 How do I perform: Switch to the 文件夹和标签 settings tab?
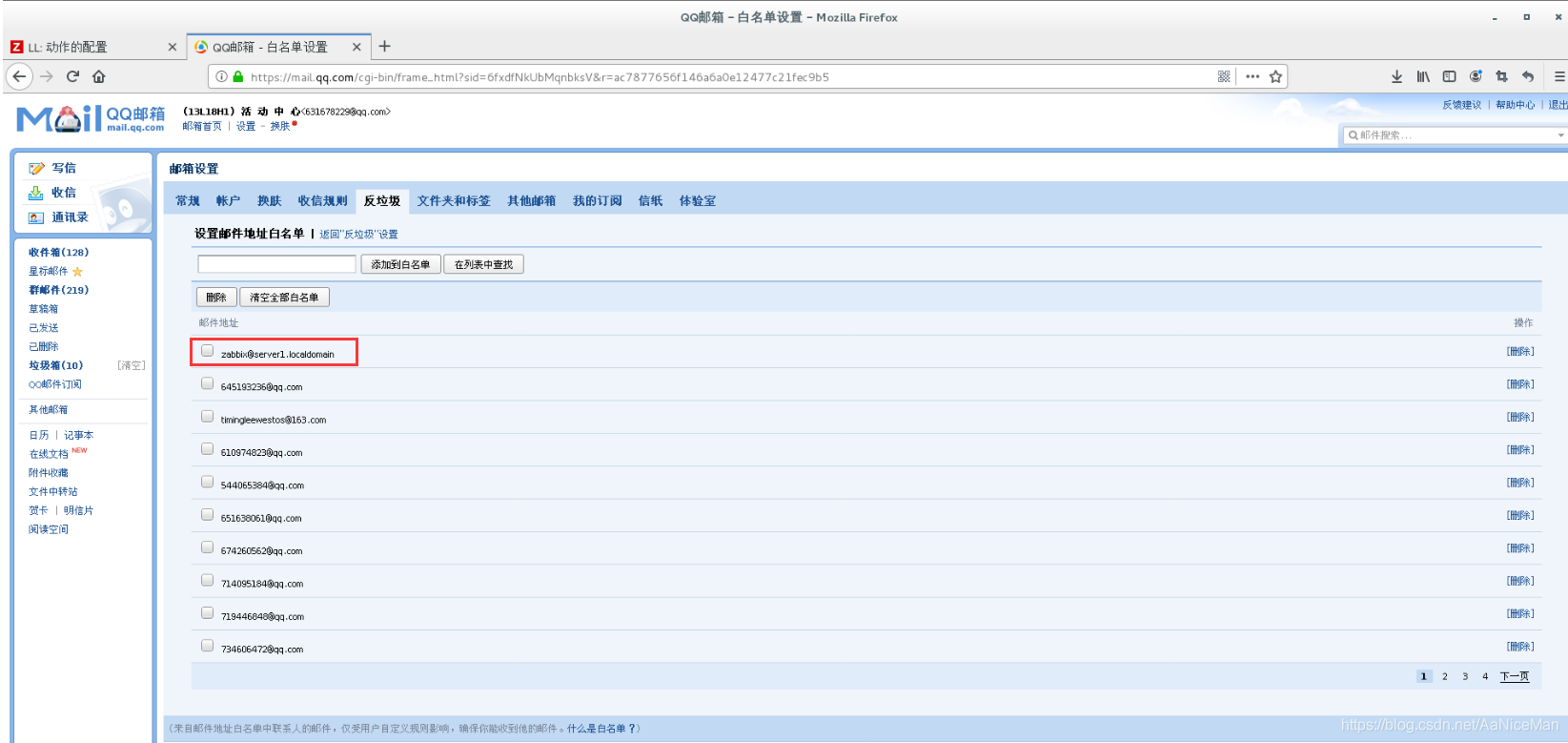click(454, 201)
